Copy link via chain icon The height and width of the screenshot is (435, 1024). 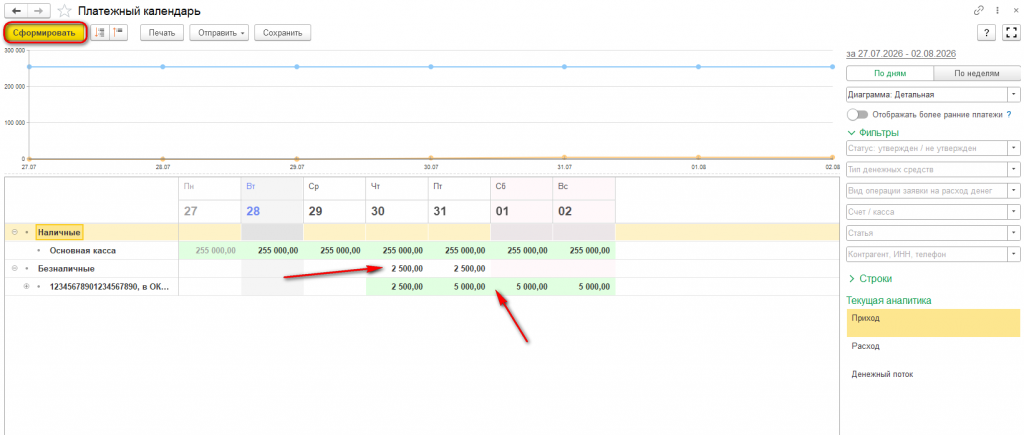(979, 10)
